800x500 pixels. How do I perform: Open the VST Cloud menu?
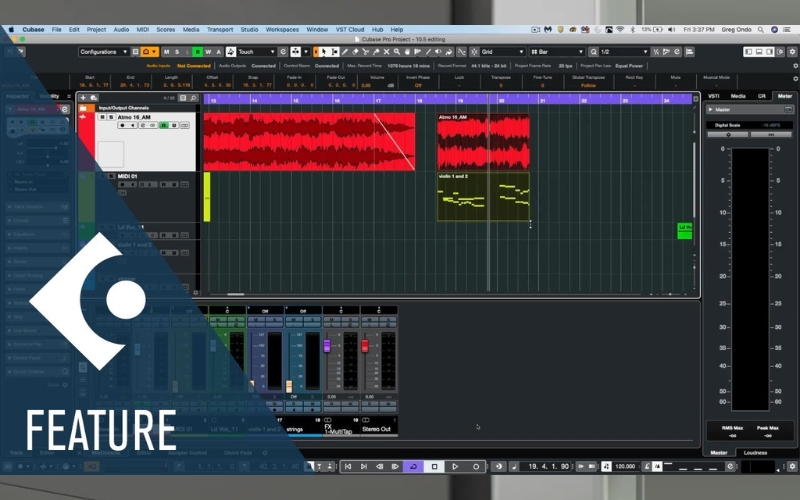(349, 30)
